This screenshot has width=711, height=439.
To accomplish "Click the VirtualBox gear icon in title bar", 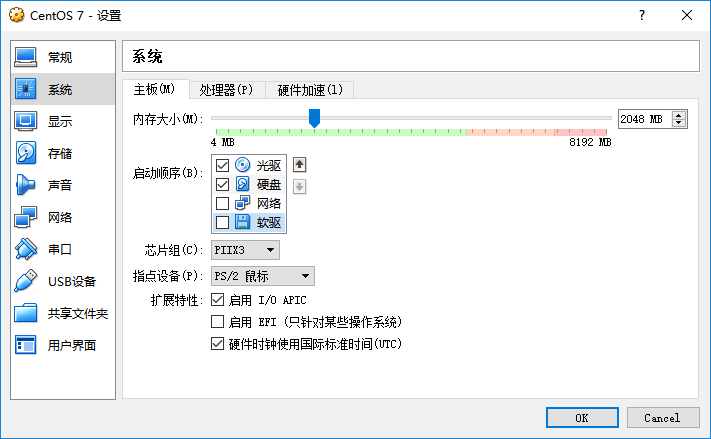I will [17, 15].
